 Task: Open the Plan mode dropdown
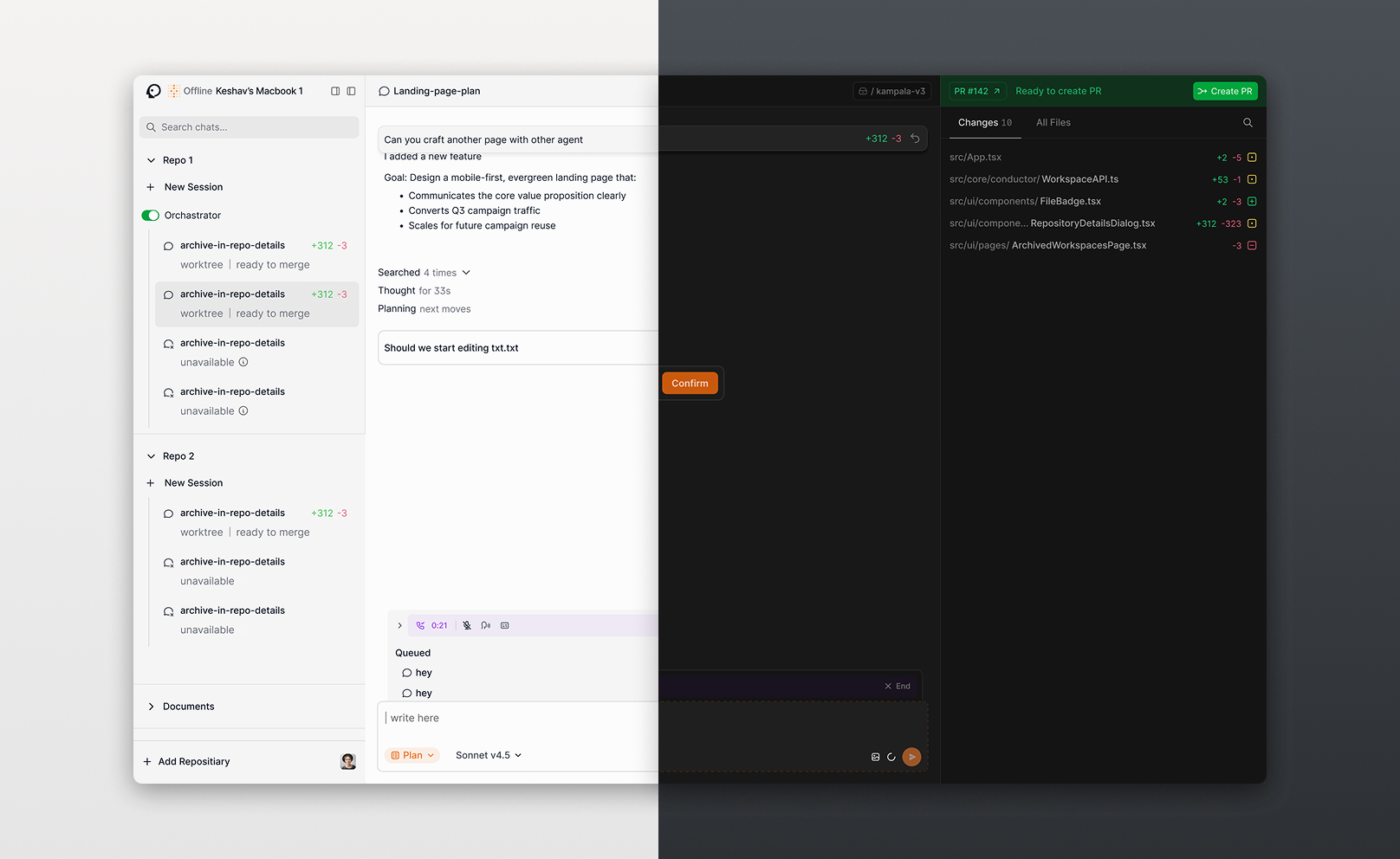(412, 755)
